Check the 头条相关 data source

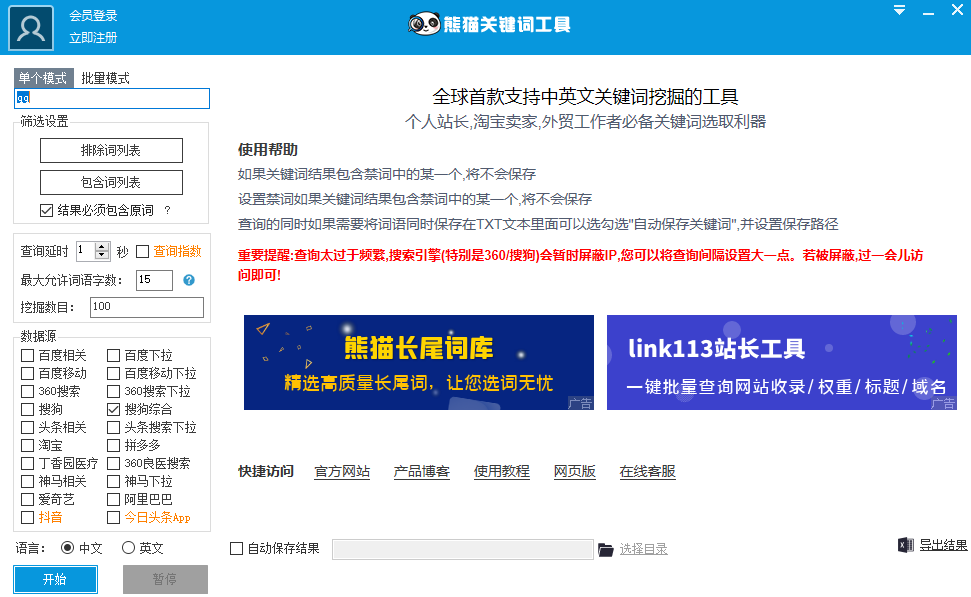[x=27, y=427]
